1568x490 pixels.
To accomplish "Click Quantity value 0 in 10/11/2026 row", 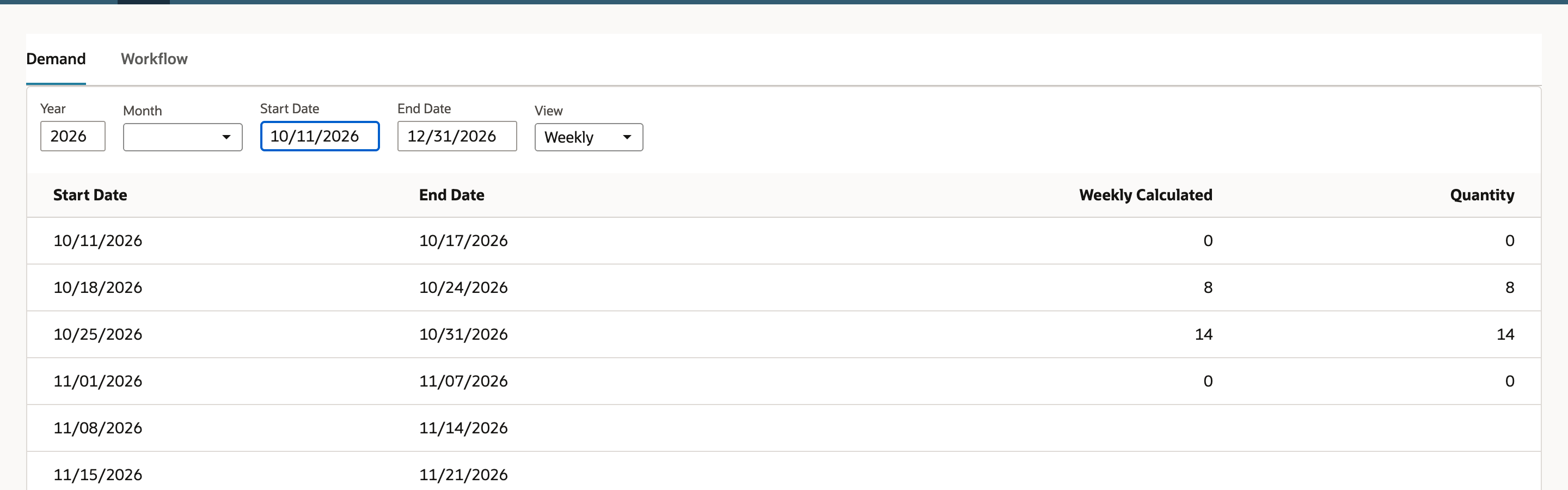I will 1510,241.
